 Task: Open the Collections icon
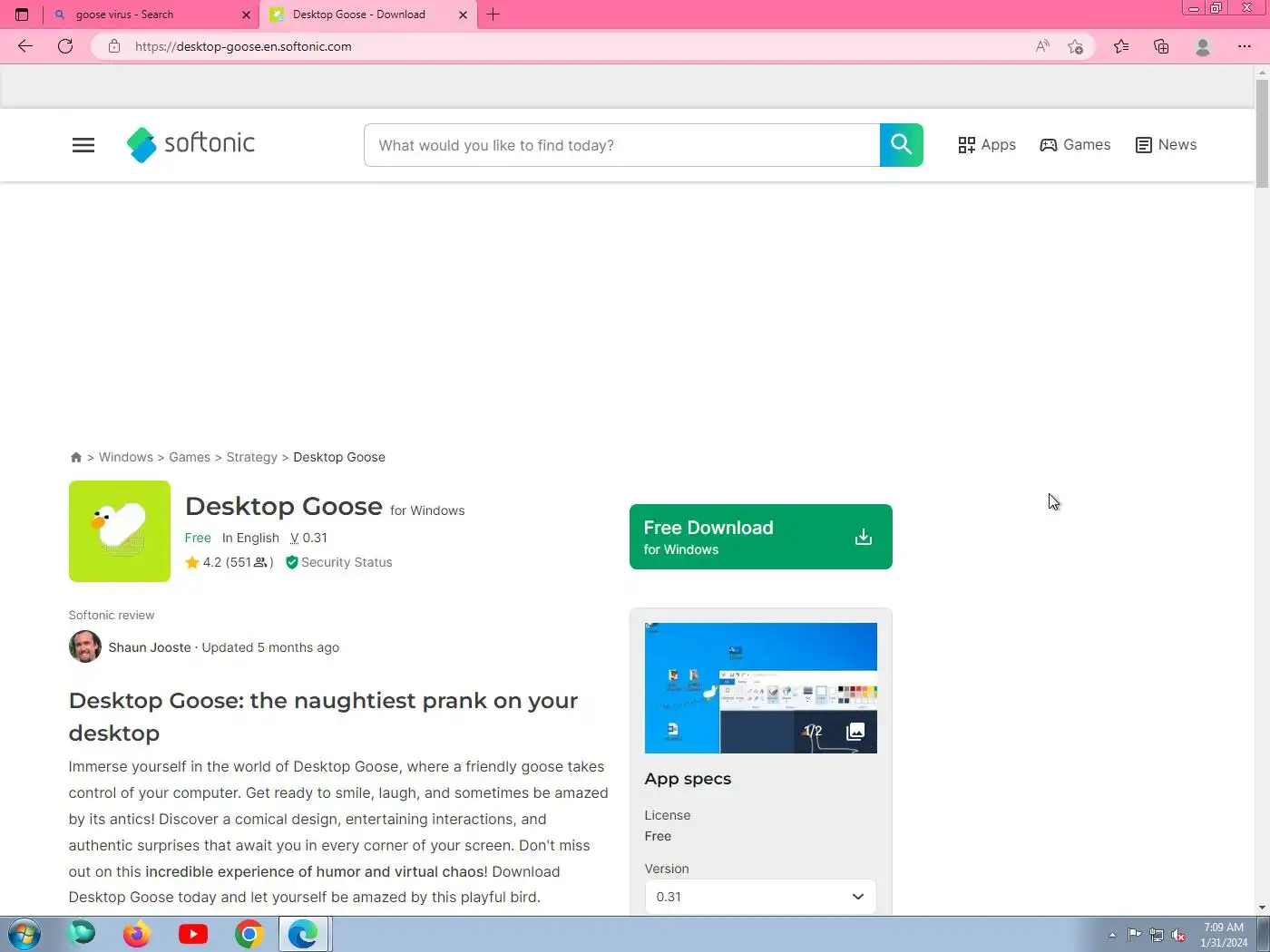(1161, 46)
